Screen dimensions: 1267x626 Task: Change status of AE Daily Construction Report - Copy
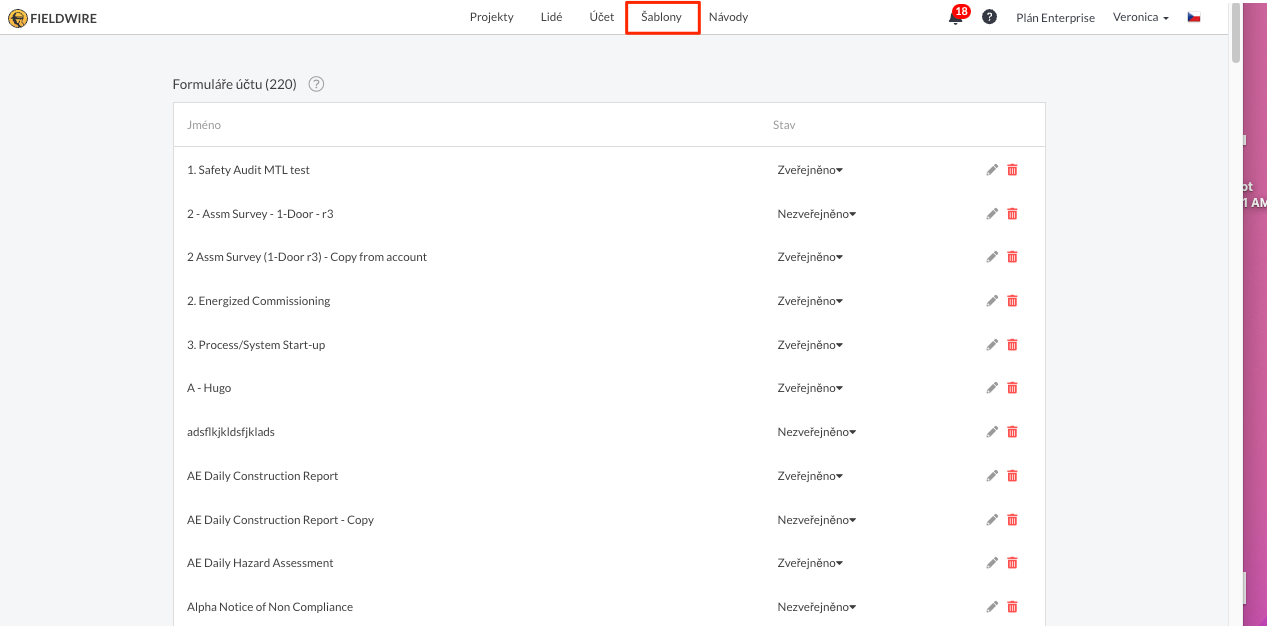pyautogui.click(x=816, y=520)
